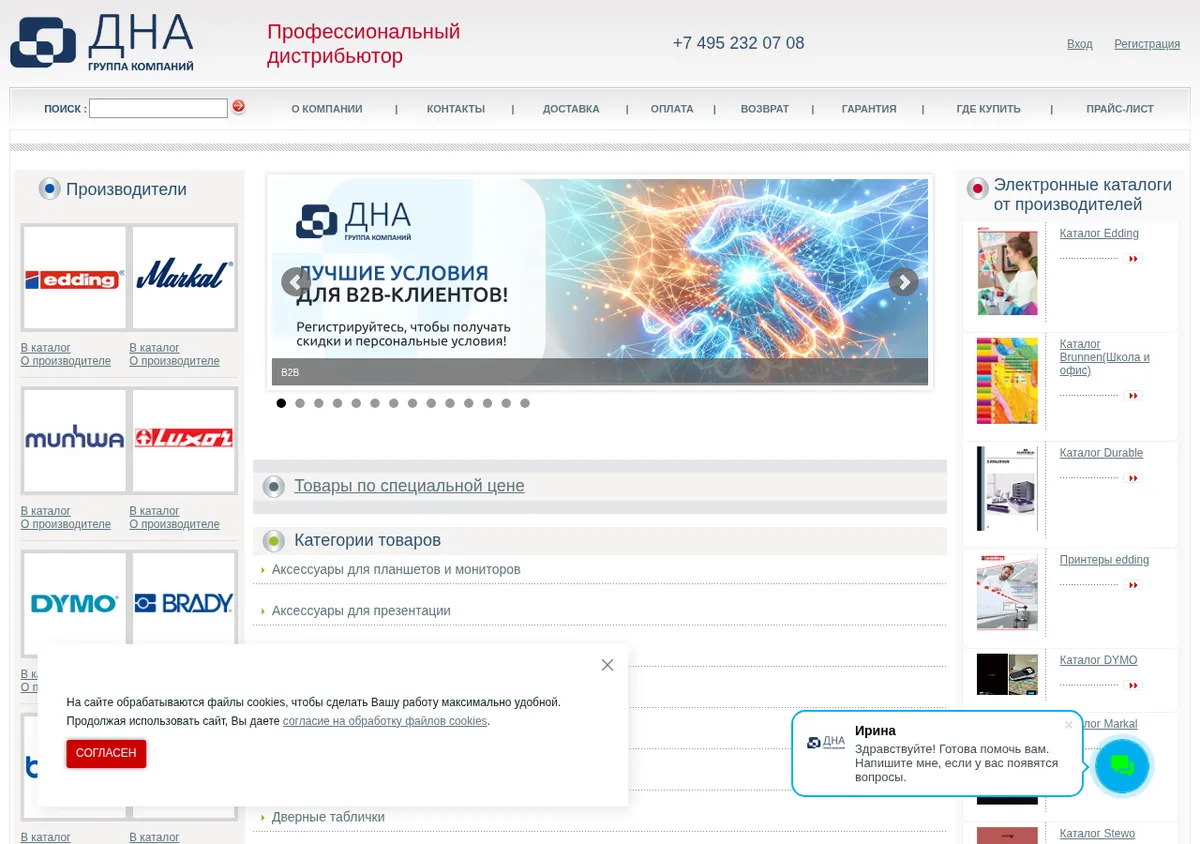
Task: Accept cookies with СОГЛАСЕН button
Action: coord(106,753)
